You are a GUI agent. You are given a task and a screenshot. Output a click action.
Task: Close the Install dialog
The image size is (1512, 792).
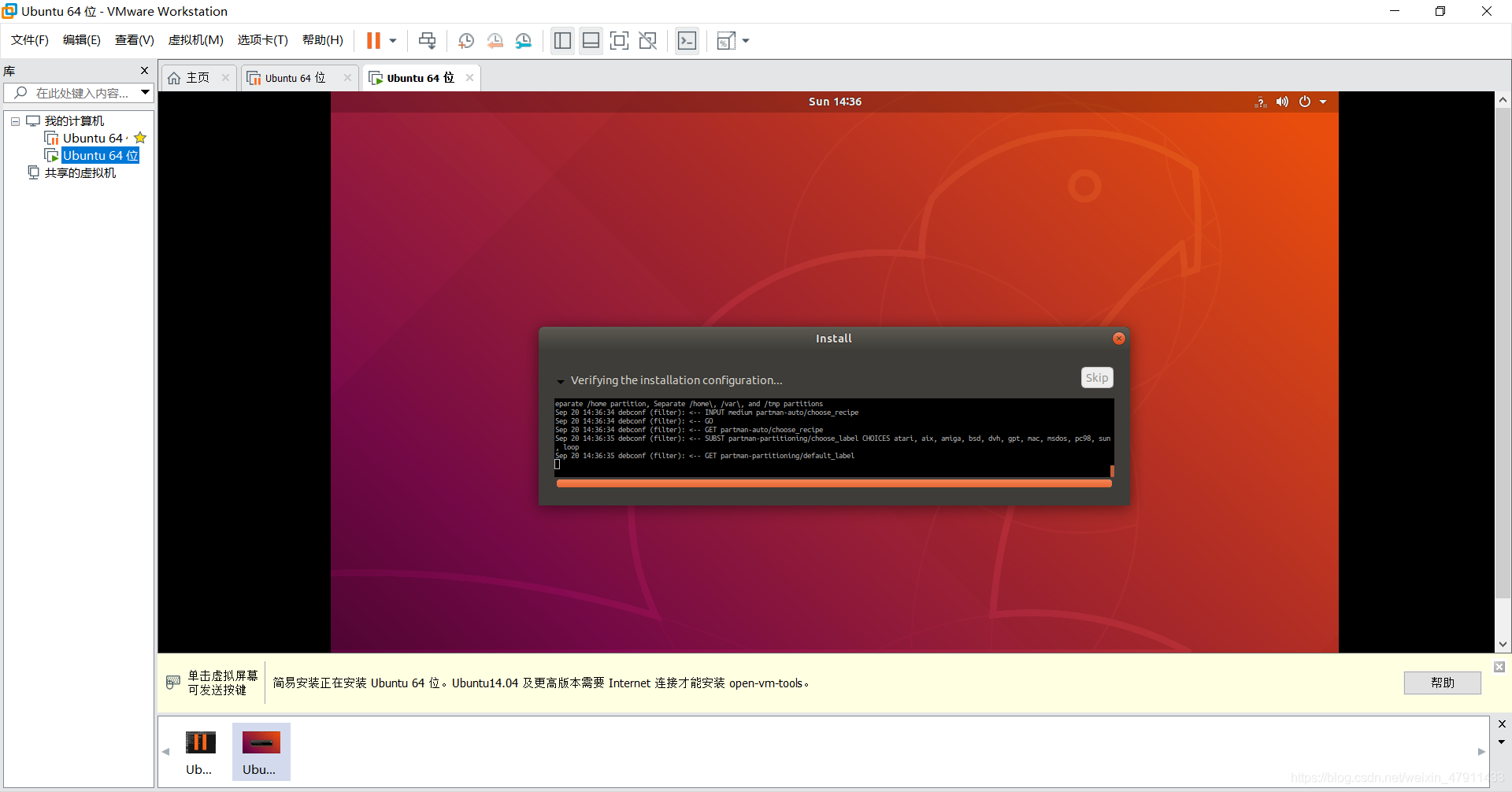(1118, 339)
